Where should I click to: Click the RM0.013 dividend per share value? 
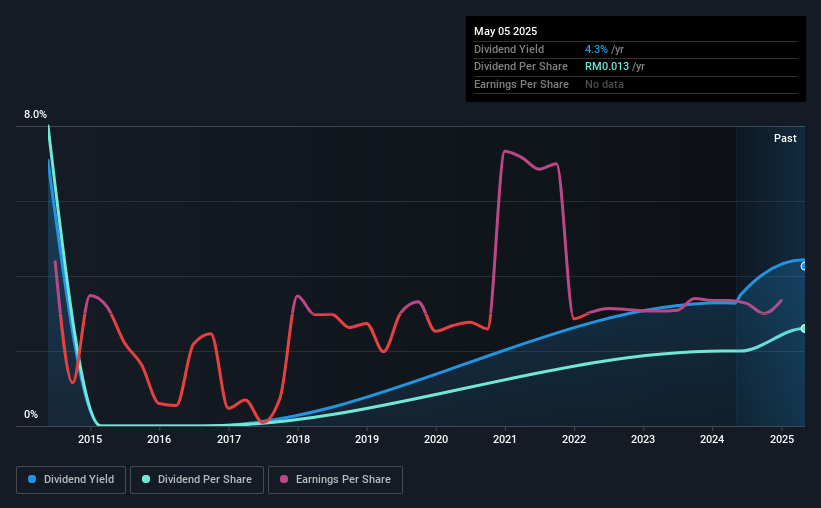607,67
